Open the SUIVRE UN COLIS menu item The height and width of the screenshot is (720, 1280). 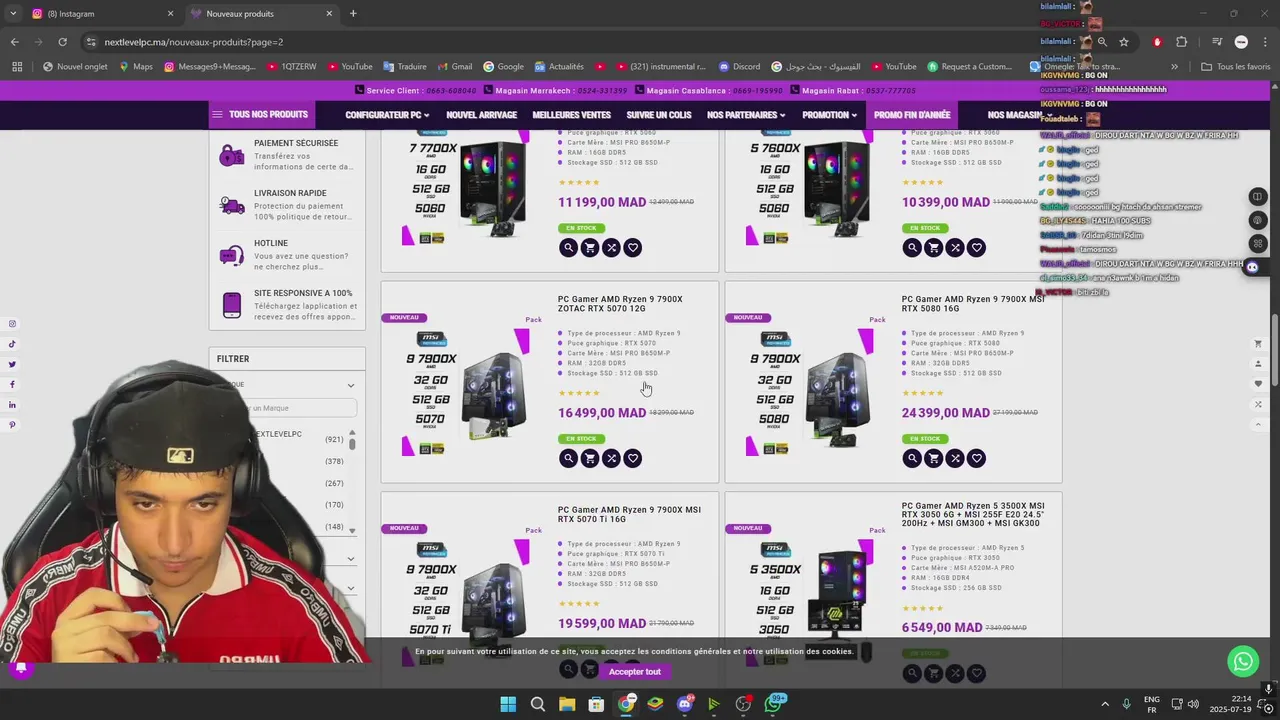(x=659, y=115)
